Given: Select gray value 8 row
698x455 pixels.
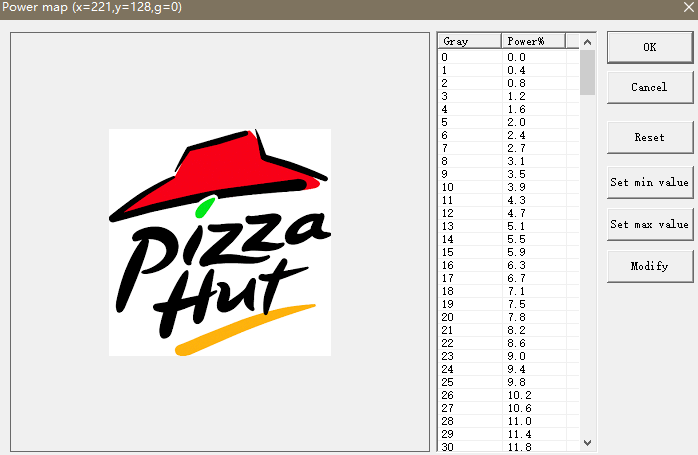Looking at the screenshot, I should [x=509, y=161].
